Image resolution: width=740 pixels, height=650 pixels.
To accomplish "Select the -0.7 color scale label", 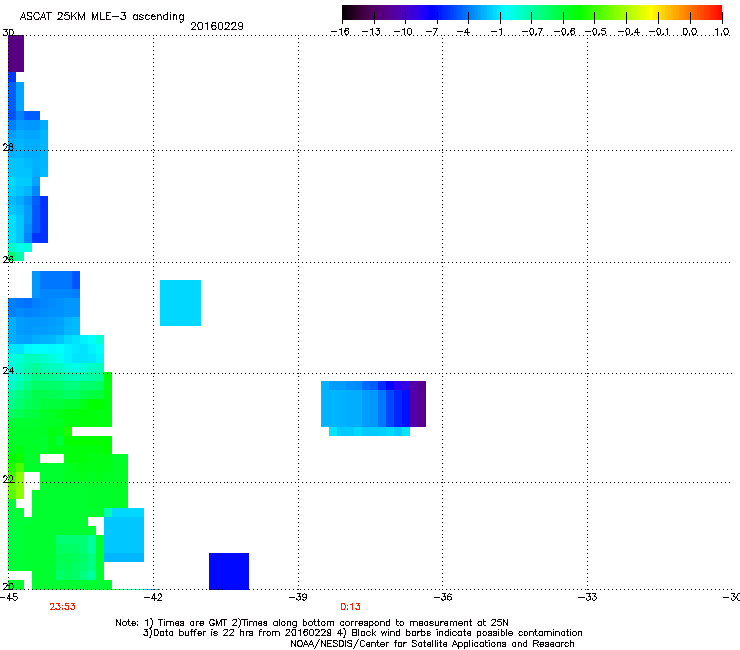I will 532,32.
